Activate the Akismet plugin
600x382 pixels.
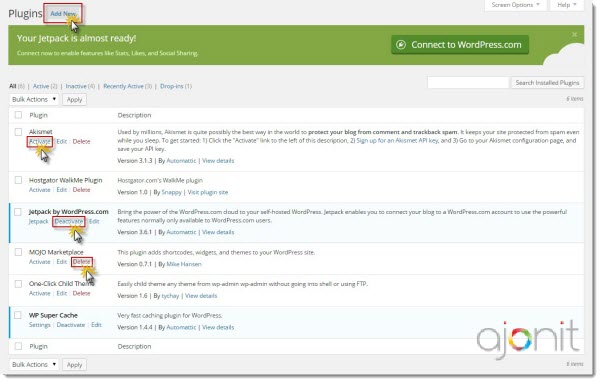(x=40, y=142)
